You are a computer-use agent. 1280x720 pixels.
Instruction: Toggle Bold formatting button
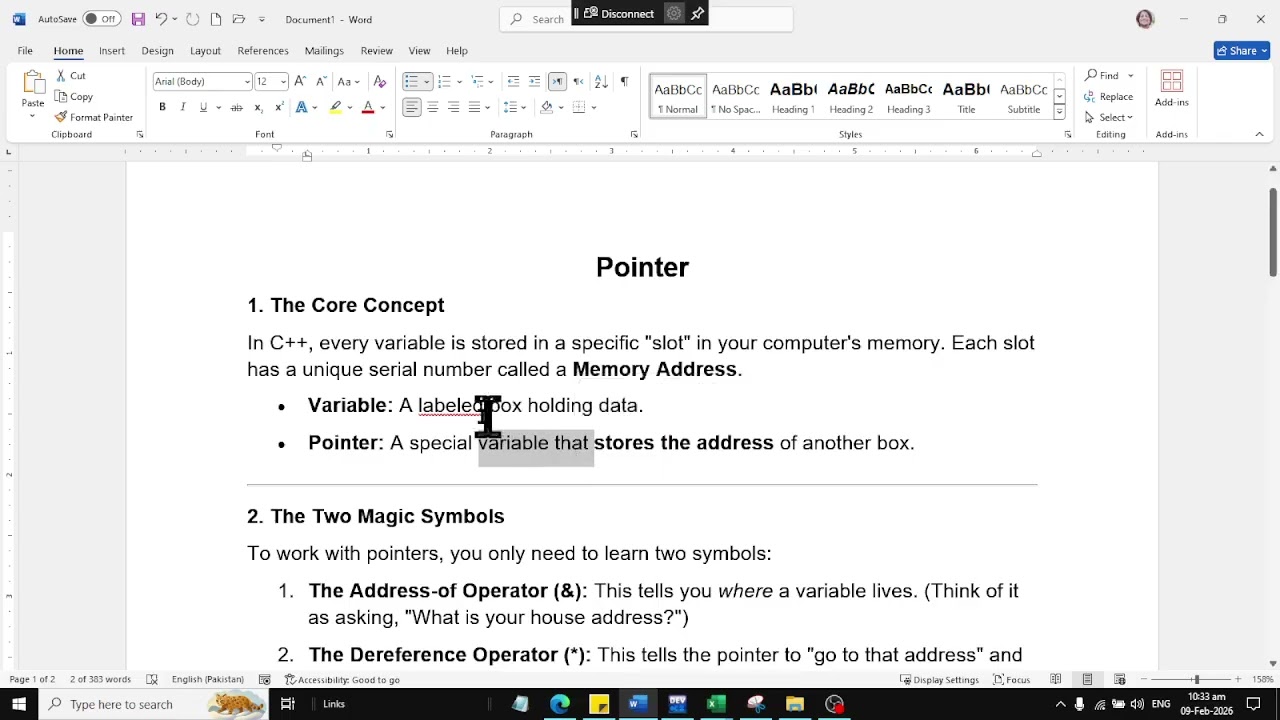tap(162, 107)
